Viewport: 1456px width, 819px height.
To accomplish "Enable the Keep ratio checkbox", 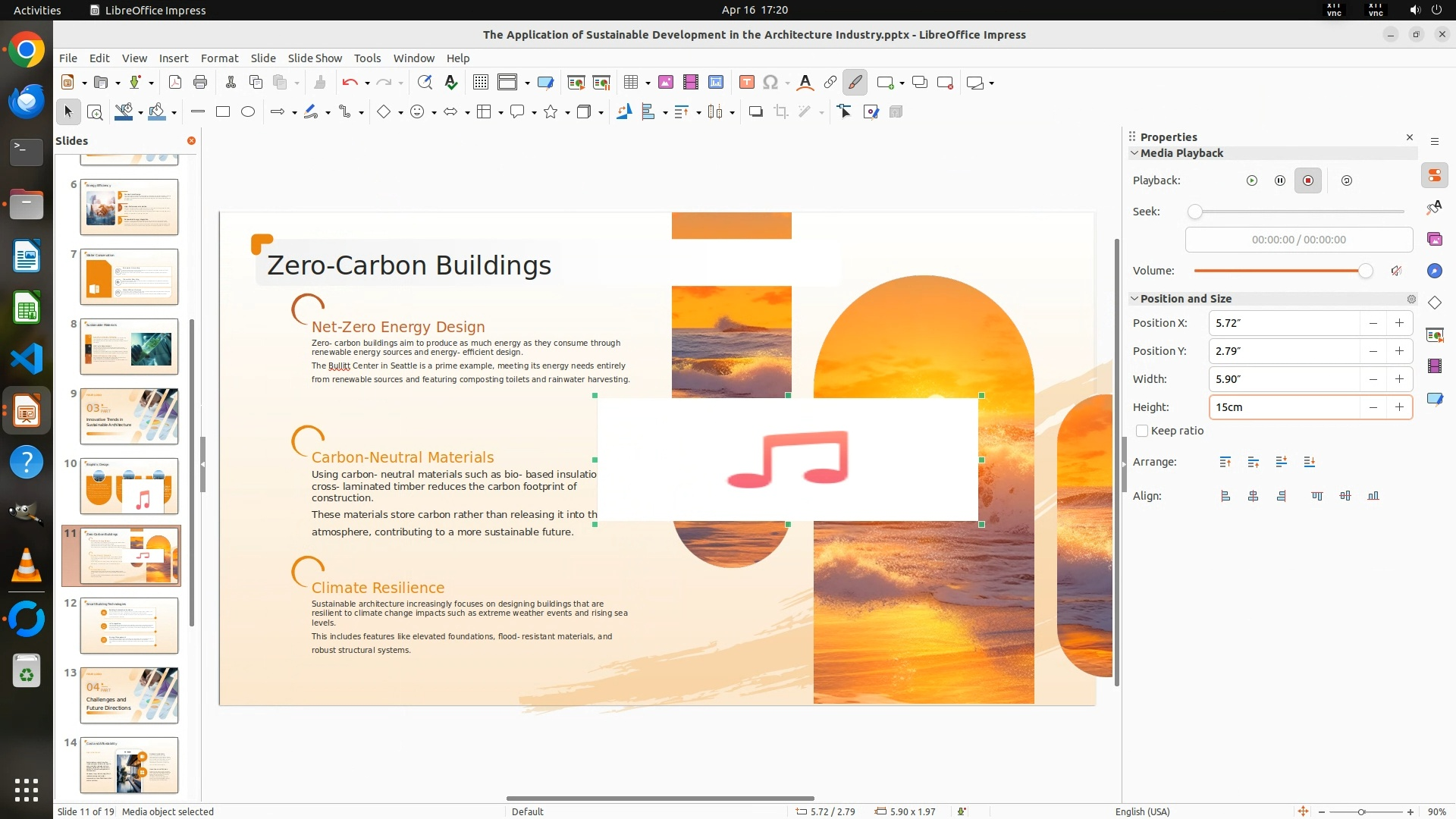I will click(1142, 431).
